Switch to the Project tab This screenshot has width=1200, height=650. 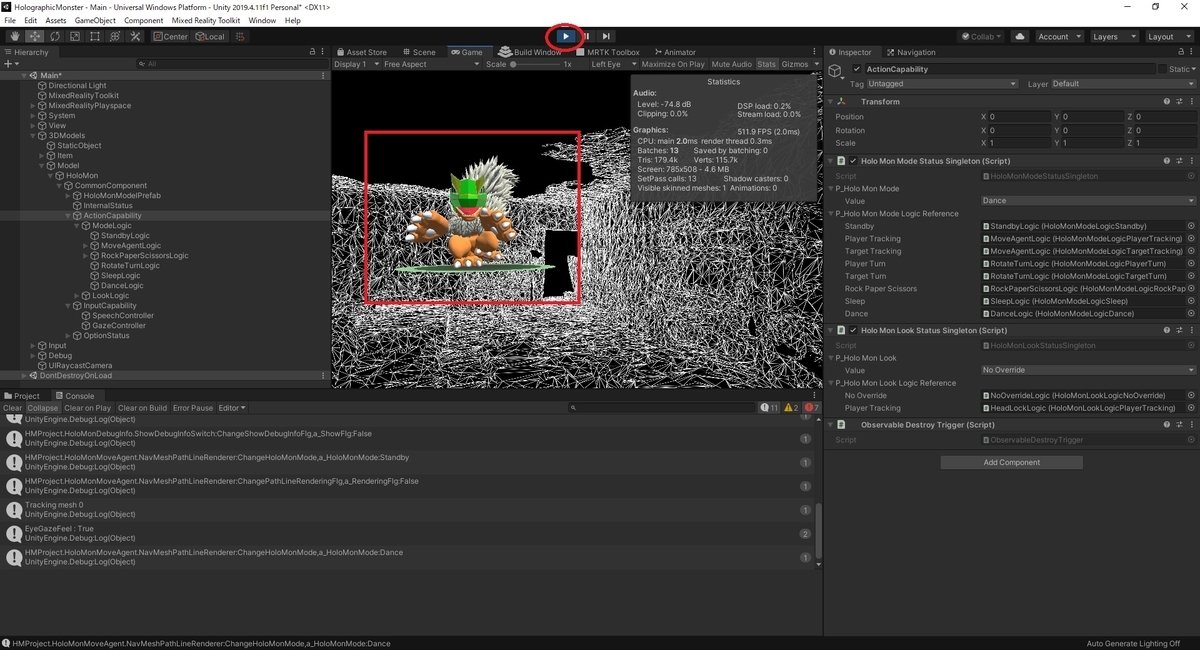point(22,396)
